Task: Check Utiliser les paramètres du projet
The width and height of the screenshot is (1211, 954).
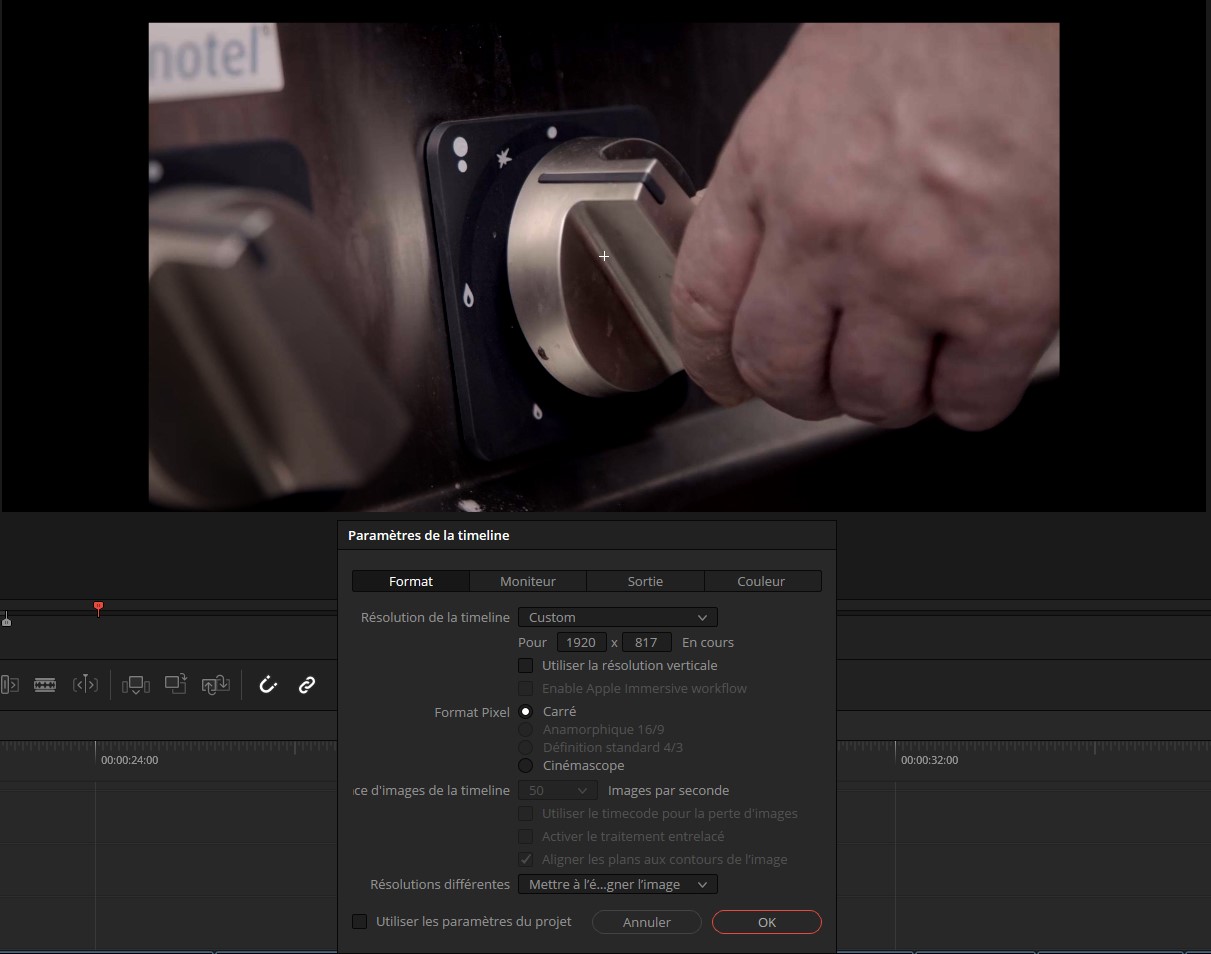Action: tap(360, 922)
